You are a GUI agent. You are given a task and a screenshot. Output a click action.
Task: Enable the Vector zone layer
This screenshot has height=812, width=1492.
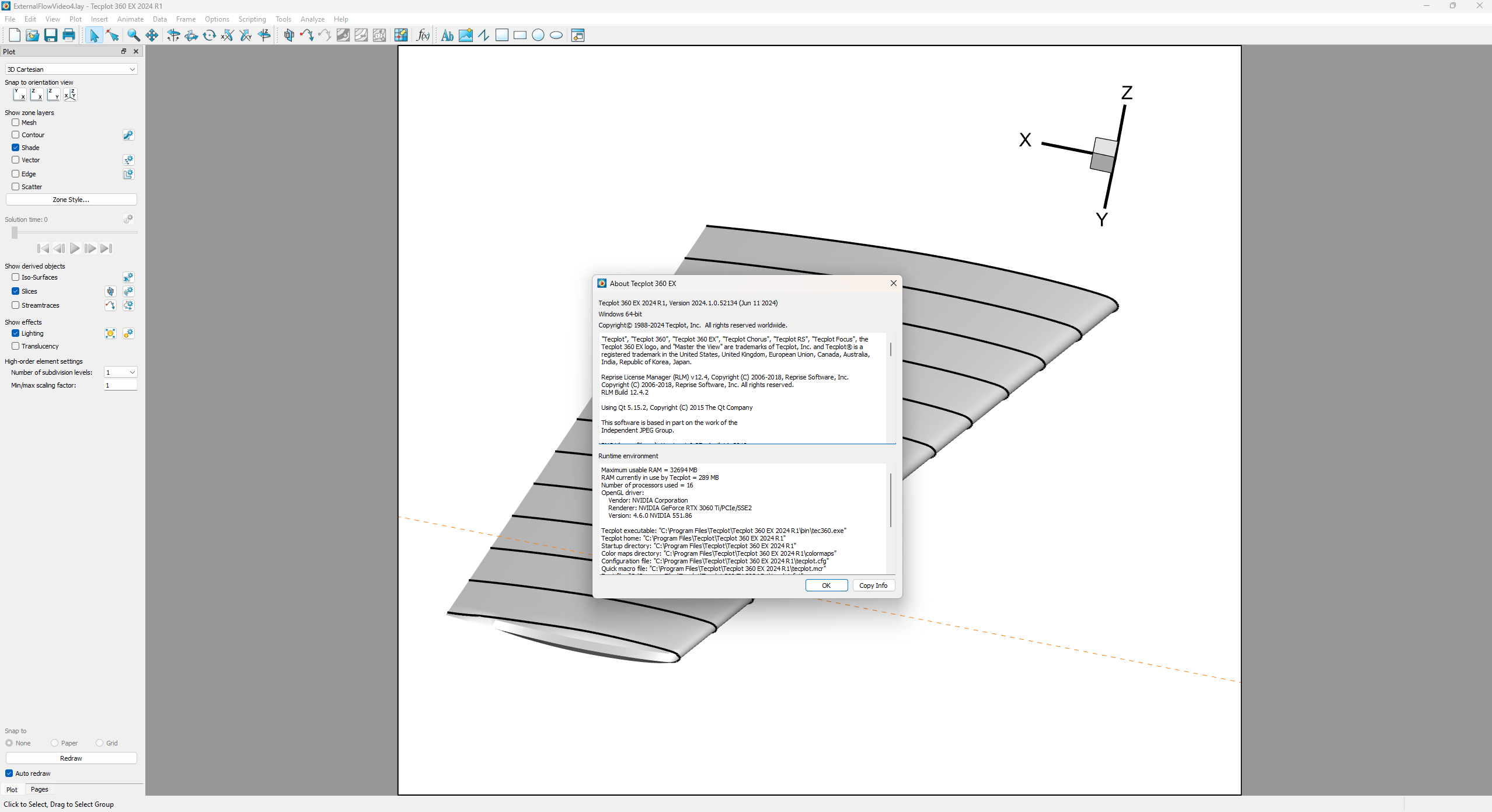pyautogui.click(x=16, y=160)
